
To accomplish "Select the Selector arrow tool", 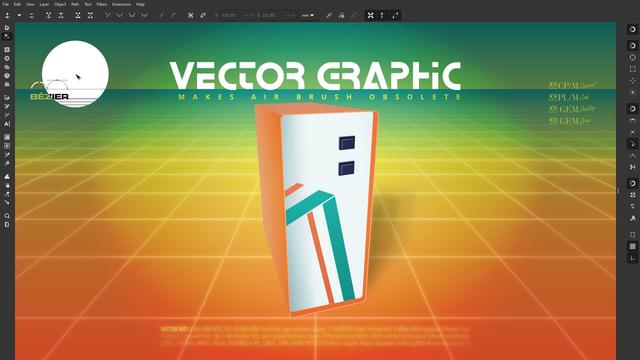I will pos(7,28).
